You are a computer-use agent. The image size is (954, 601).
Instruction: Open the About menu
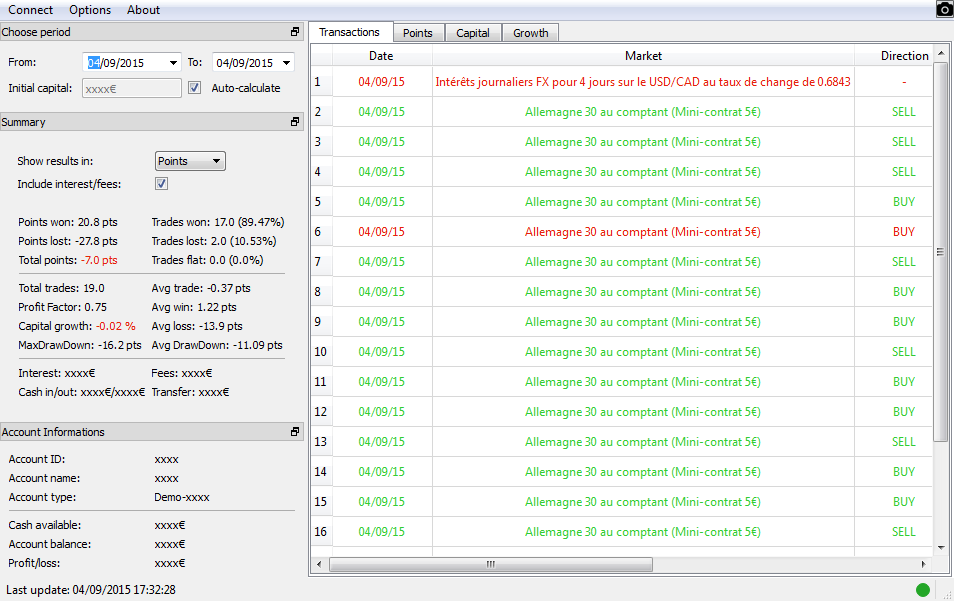point(144,10)
